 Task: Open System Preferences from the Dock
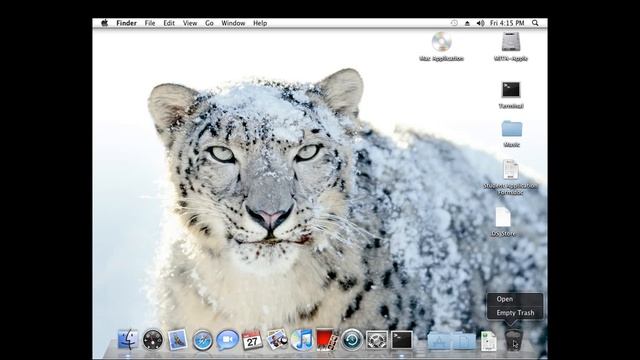[x=377, y=340]
